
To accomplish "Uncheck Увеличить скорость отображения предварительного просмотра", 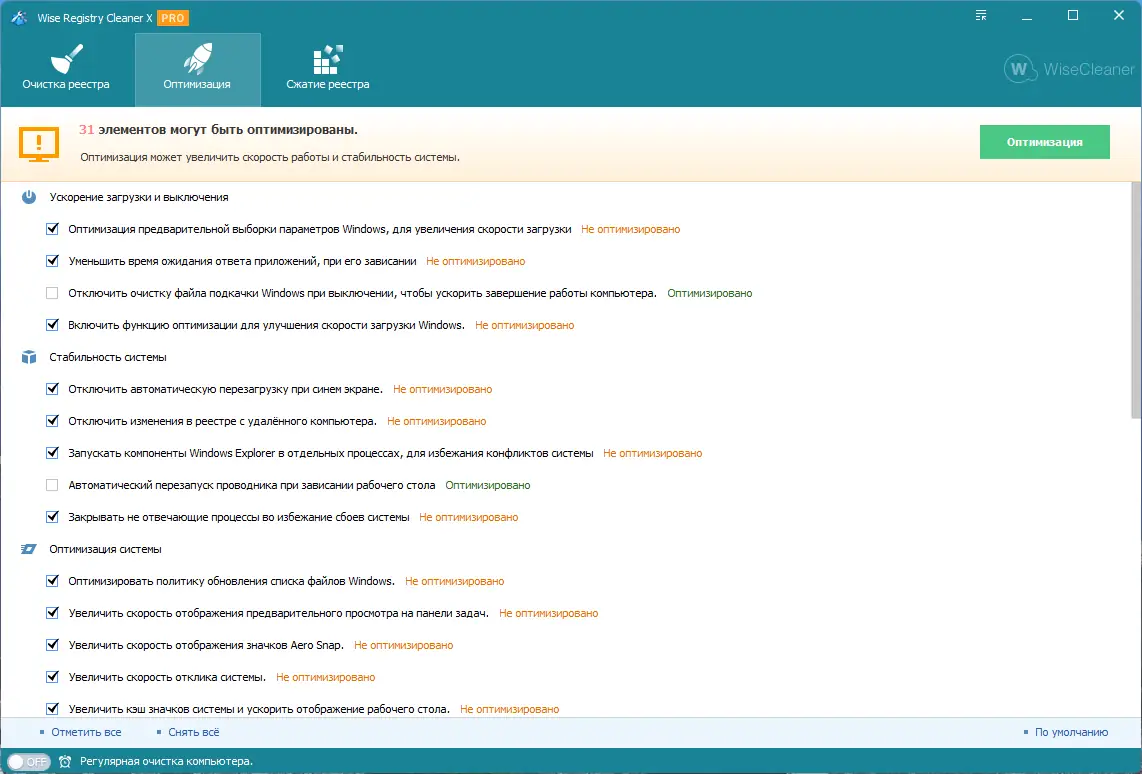I will [52, 614].
